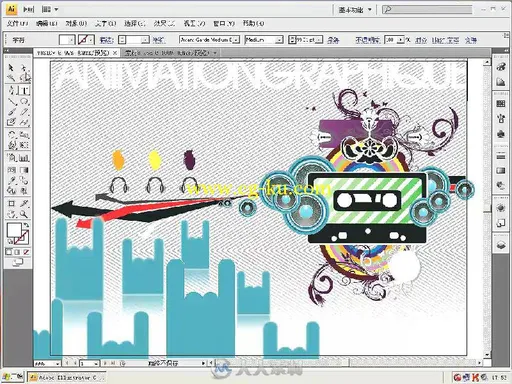The width and height of the screenshot is (512, 384).
Task: Open the Symbols panel icon
Action: click(501, 134)
